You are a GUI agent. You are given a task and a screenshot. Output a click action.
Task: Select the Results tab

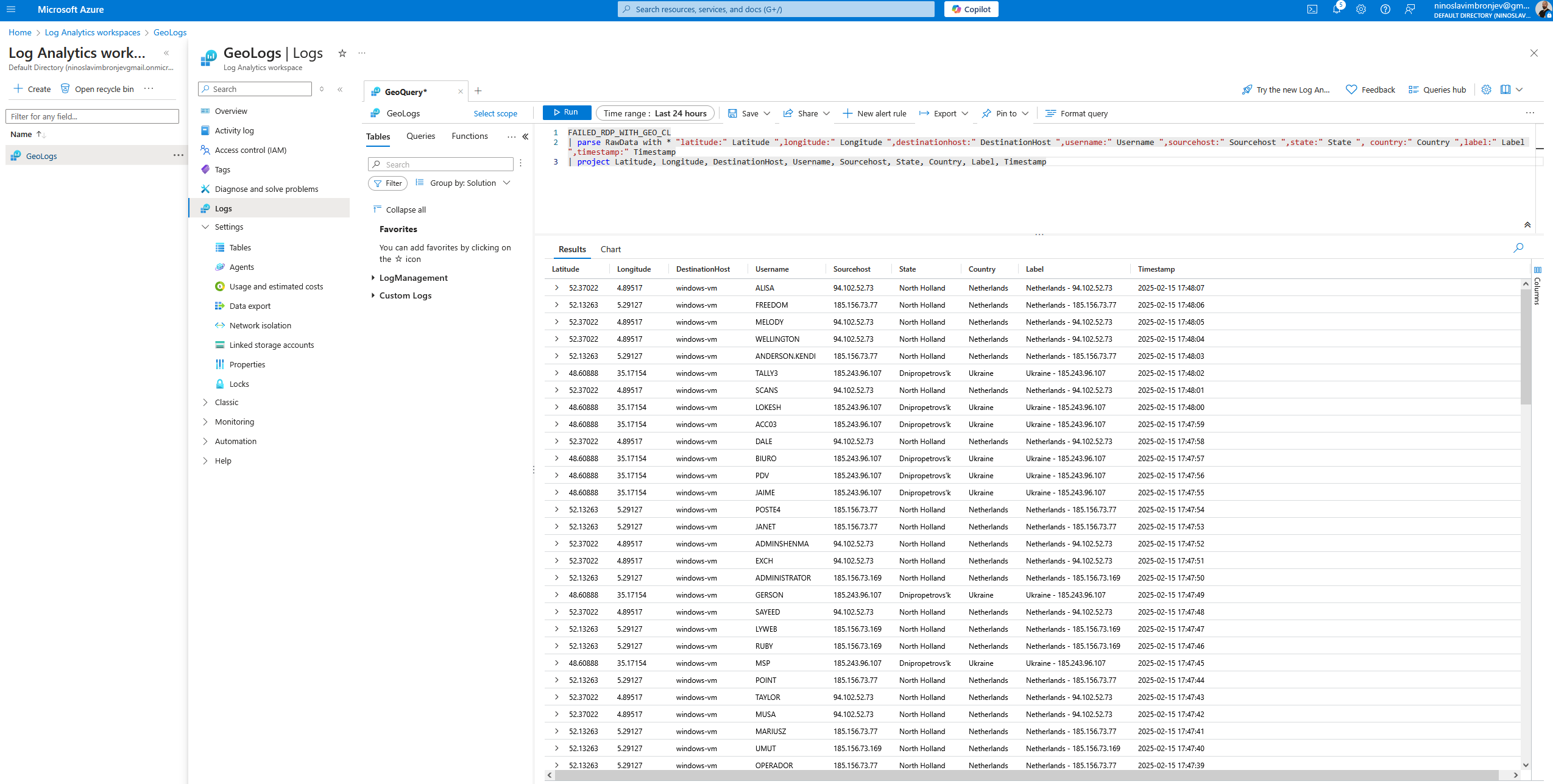[x=572, y=249]
